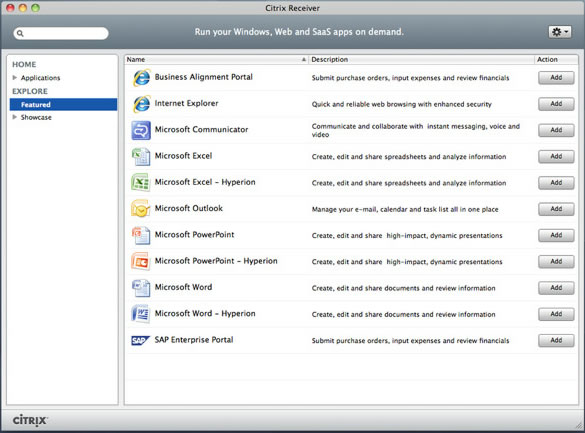Click 'Communicate and collaborate with' description
Image resolution: width=585 pixels, height=433 pixels.
pyautogui.click(x=416, y=131)
